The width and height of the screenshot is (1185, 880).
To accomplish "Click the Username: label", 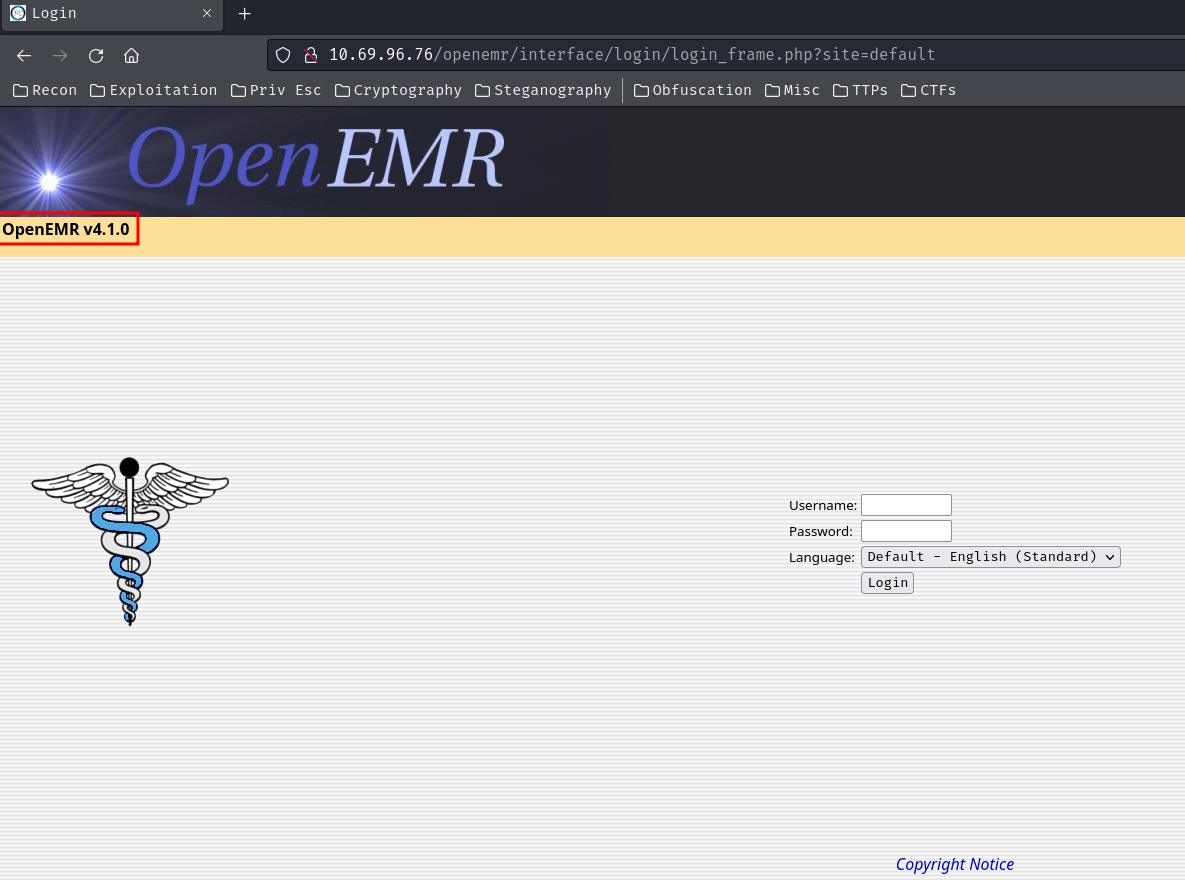I will pyautogui.click(x=823, y=506).
